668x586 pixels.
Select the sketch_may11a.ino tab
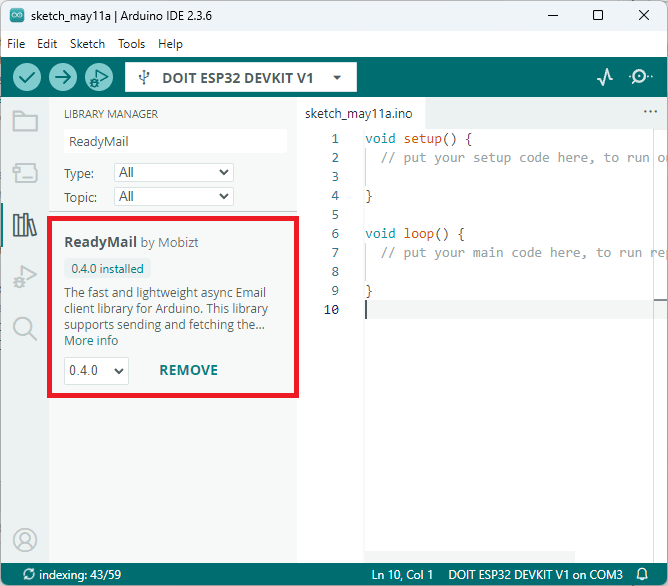pyautogui.click(x=359, y=114)
